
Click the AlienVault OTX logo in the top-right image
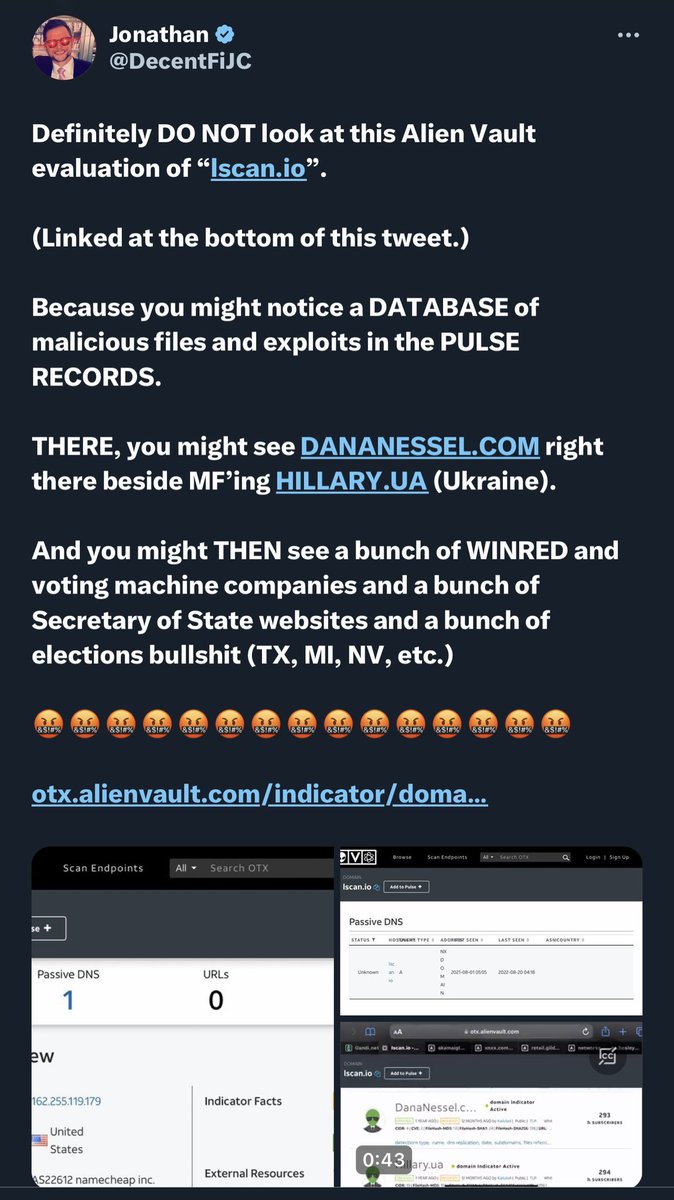(356, 857)
